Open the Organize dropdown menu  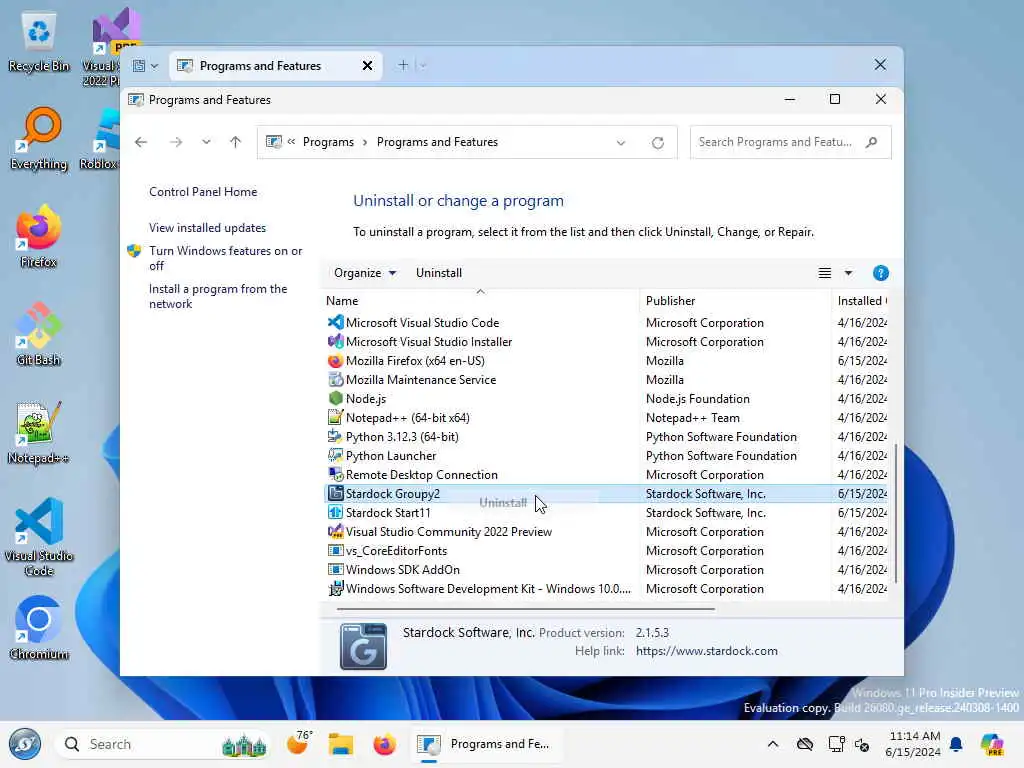point(364,273)
